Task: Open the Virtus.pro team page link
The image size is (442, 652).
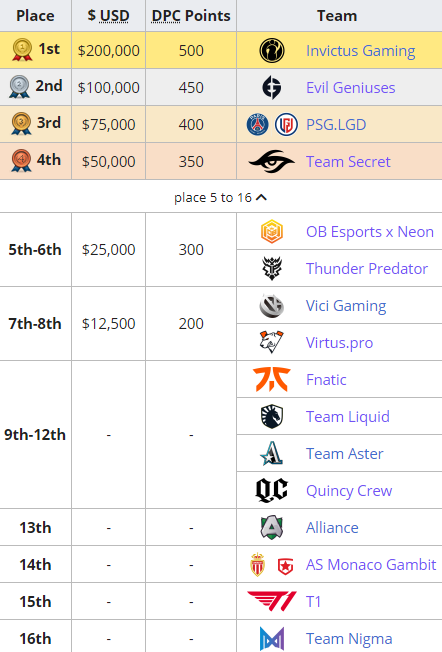Action: 339,343
